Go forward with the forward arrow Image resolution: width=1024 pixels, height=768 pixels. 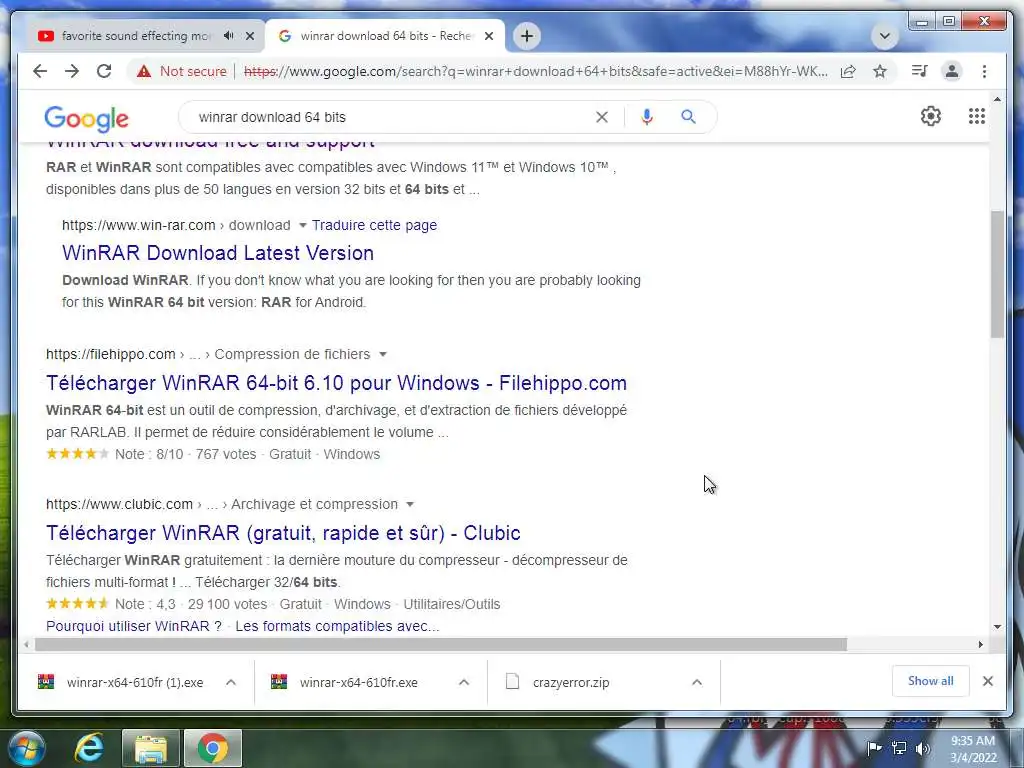[x=72, y=71]
